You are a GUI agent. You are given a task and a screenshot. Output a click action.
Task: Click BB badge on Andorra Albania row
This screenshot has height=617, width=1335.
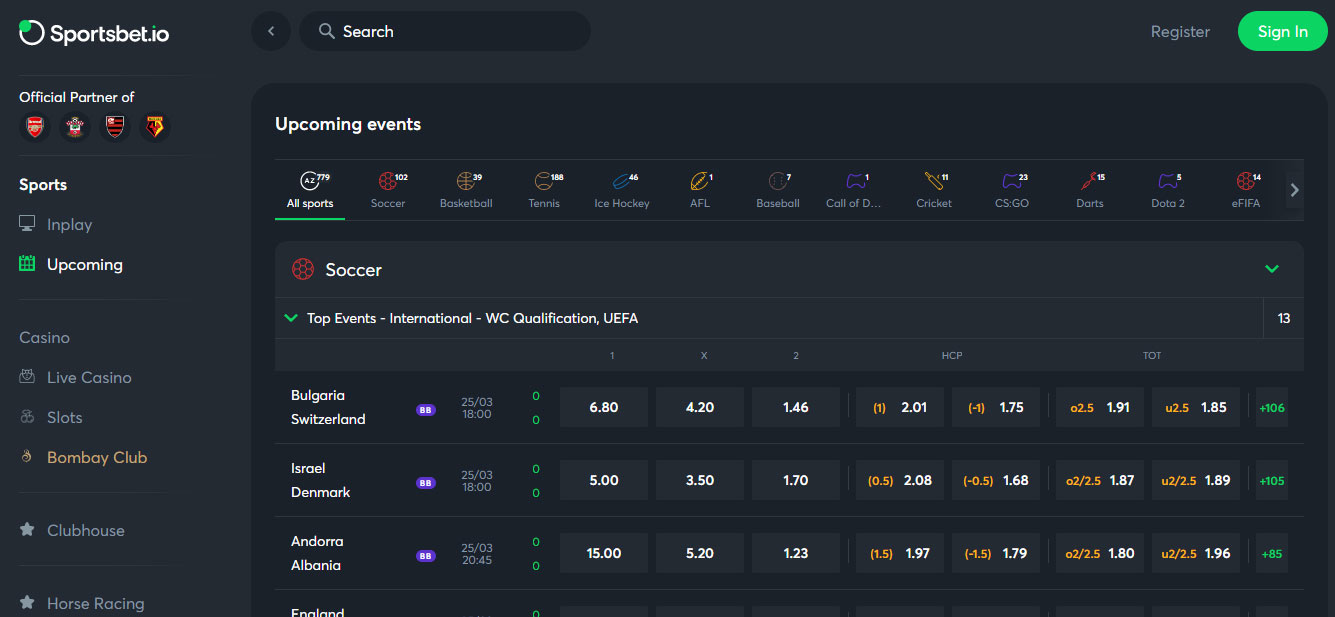426,555
